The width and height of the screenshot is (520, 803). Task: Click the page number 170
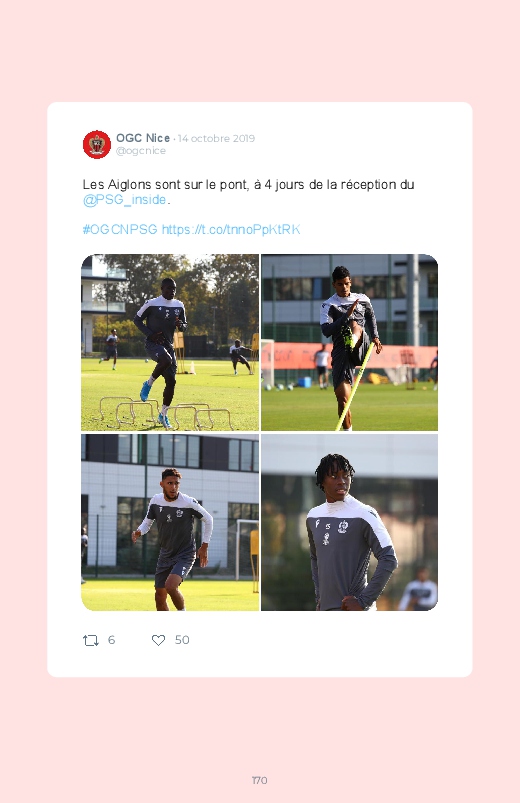(x=260, y=780)
